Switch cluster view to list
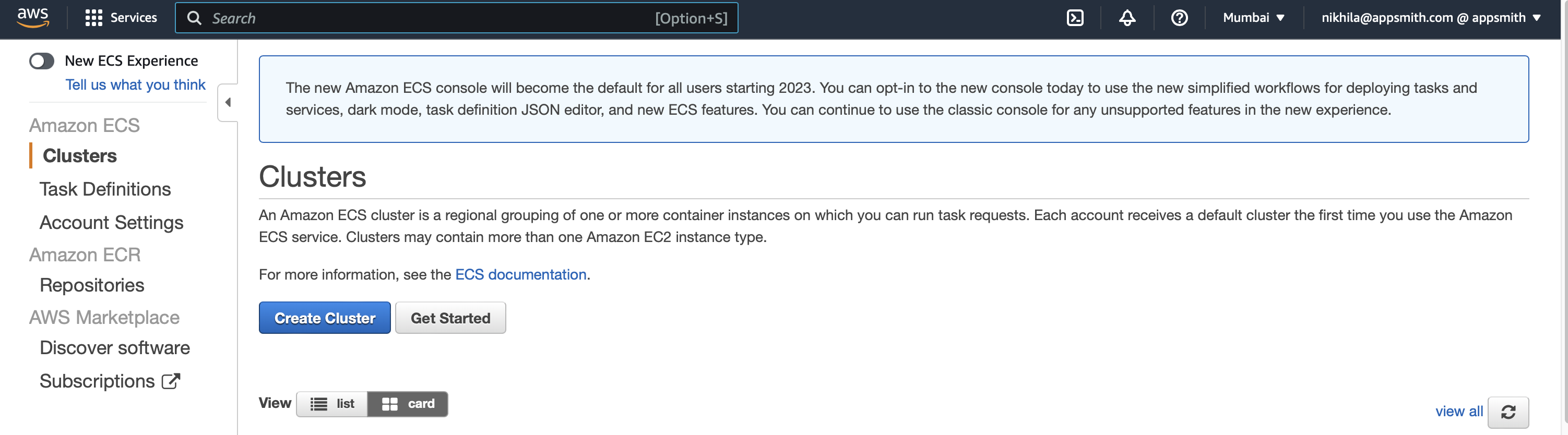Image resolution: width=1568 pixels, height=435 pixels. 332,403
